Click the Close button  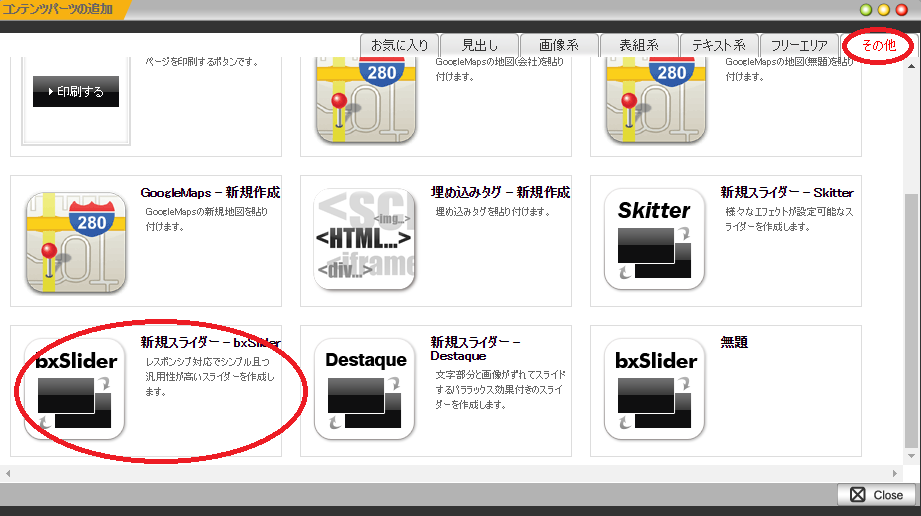[876, 495]
